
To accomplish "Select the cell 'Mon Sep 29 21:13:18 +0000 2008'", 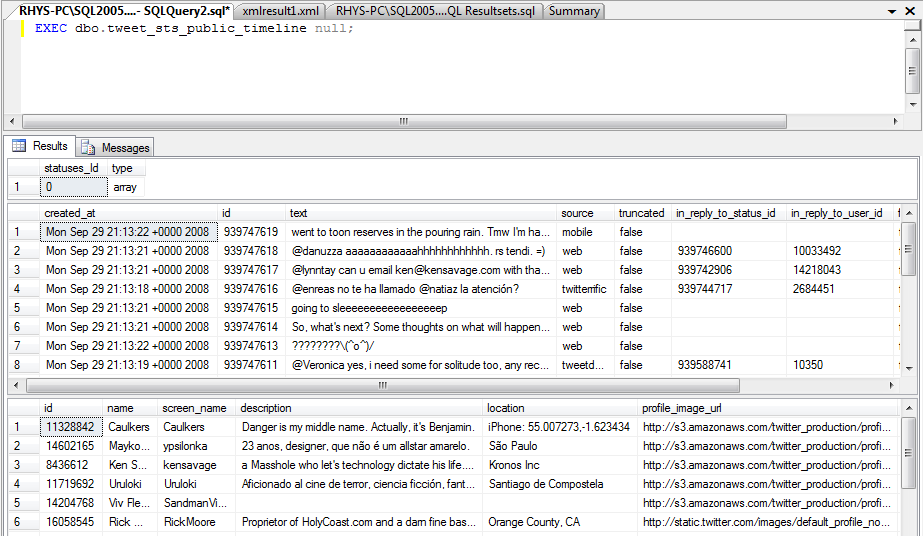I will click(x=128, y=289).
